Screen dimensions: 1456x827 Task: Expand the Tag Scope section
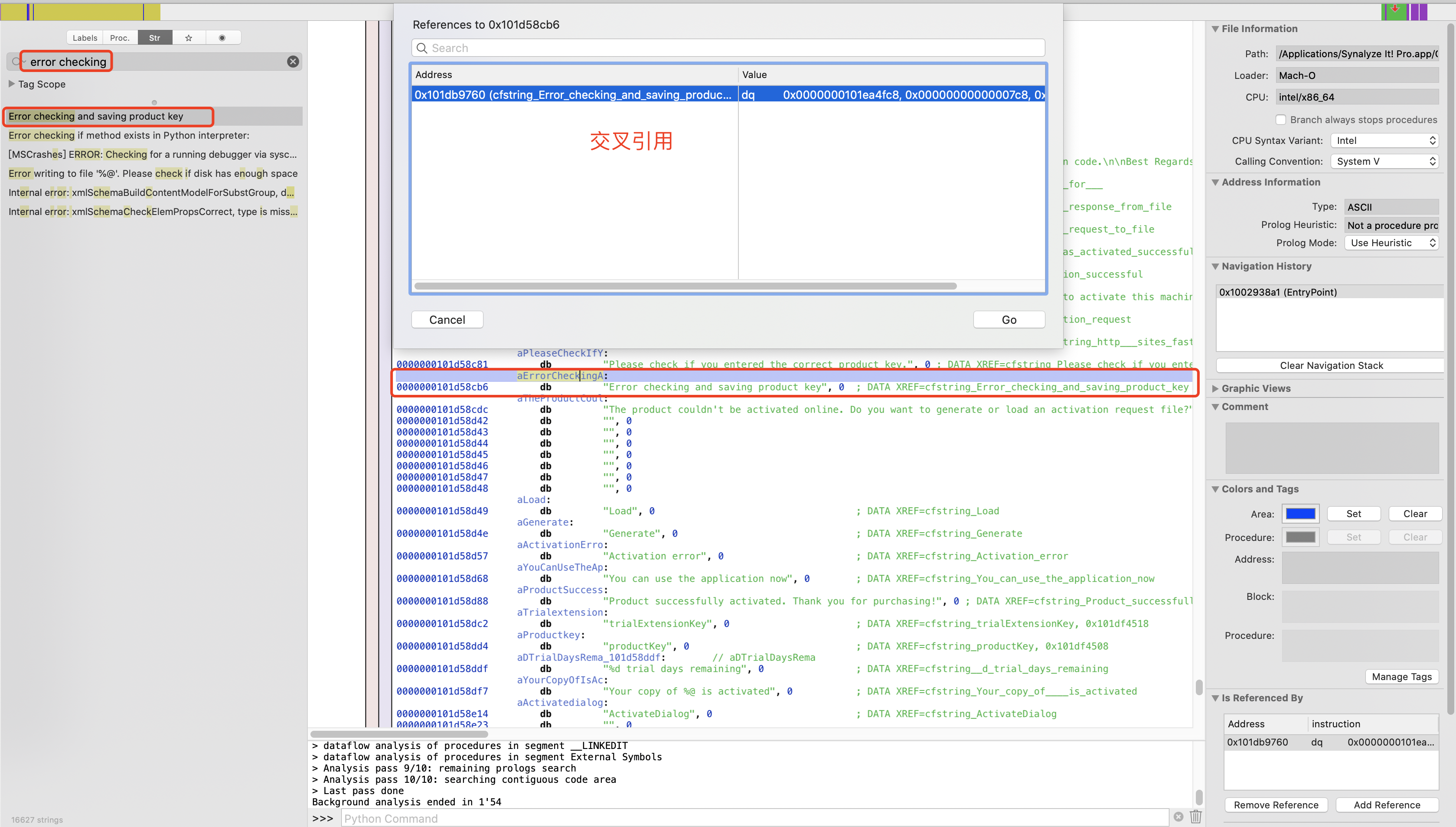11,84
